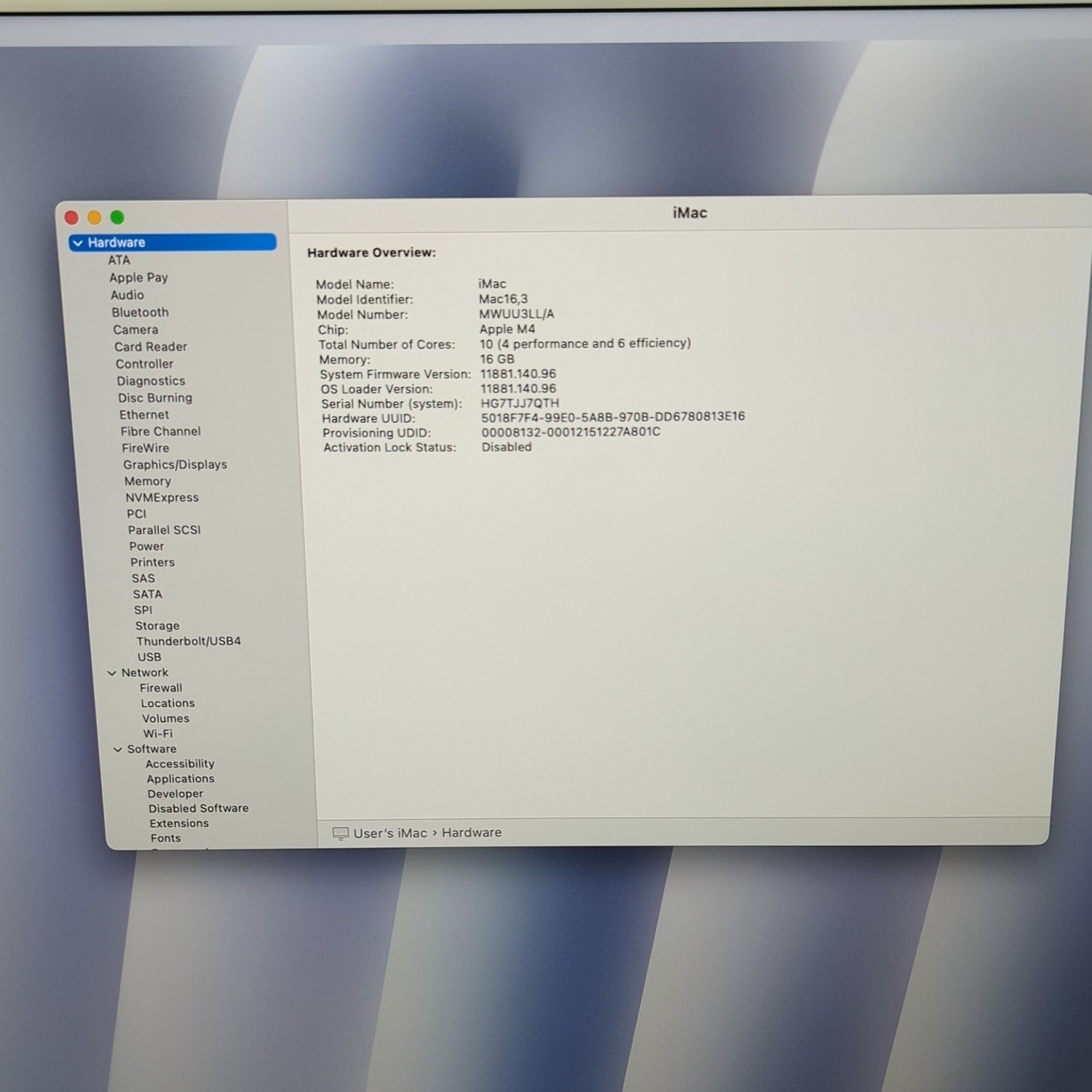Viewport: 1092px width, 1092px height.
Task: Click the OS Loader Version value
Action: pos(518,389)
